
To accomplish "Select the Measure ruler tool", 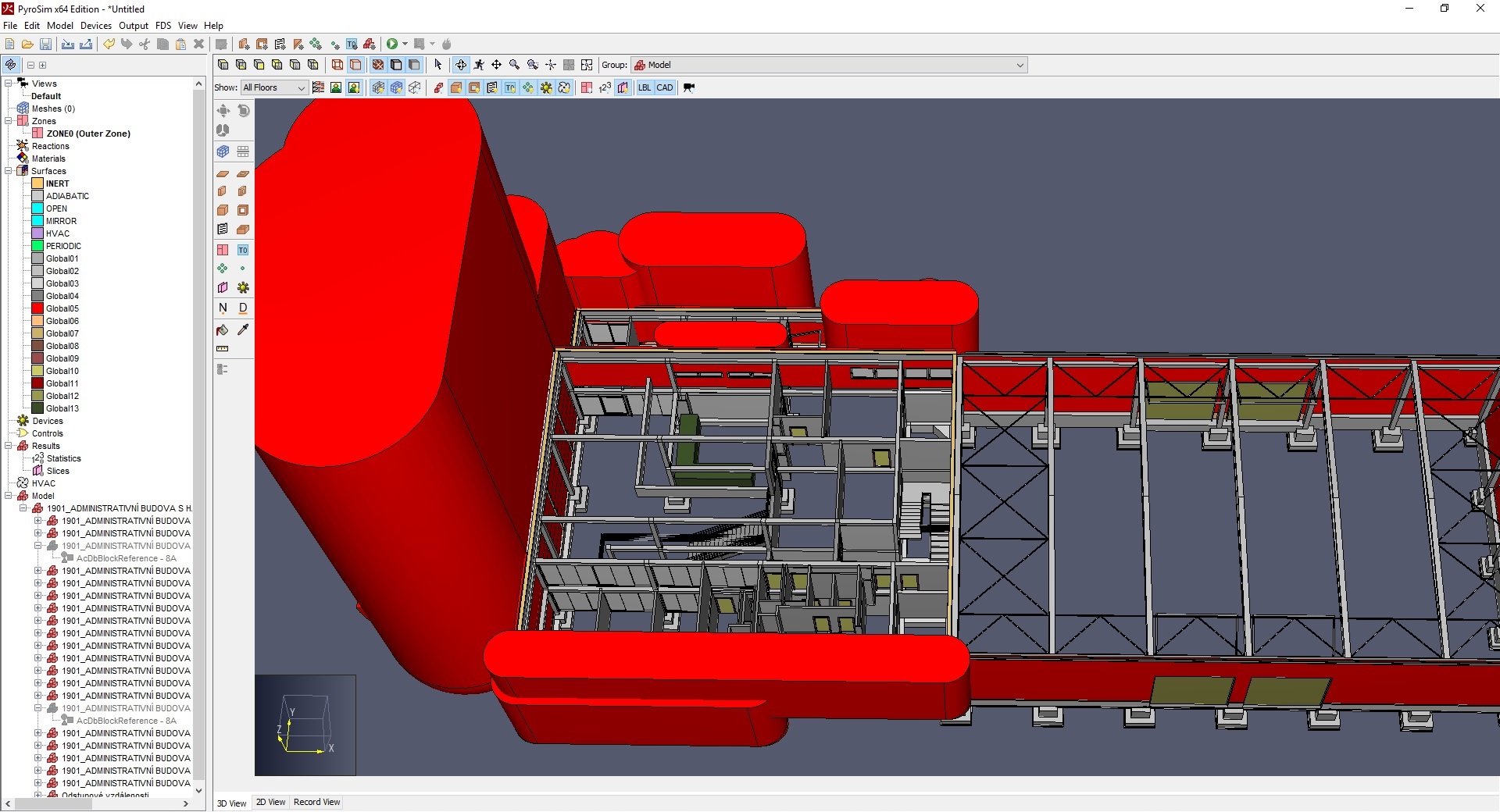I will click(223, 349).
